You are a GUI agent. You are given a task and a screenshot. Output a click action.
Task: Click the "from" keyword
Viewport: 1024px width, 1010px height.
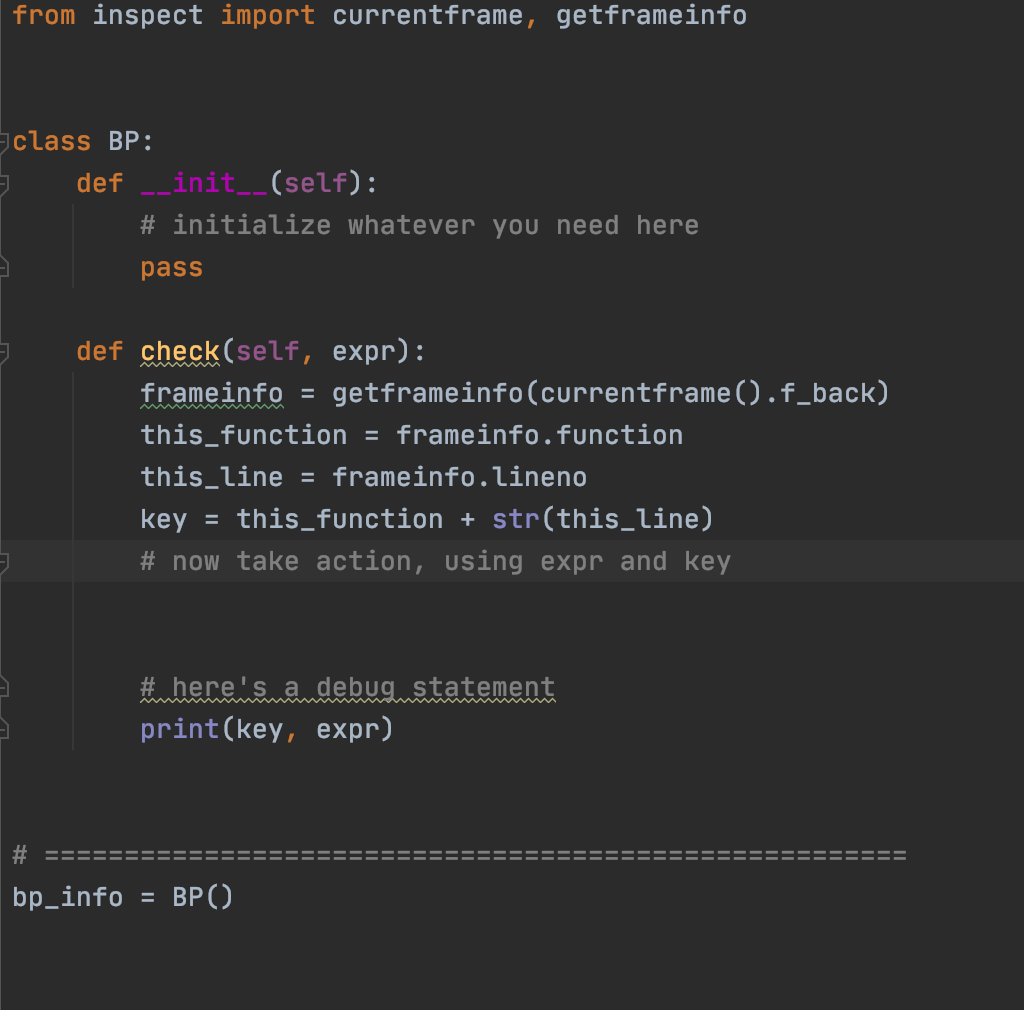pyautogui.click(x=44, y=15)
